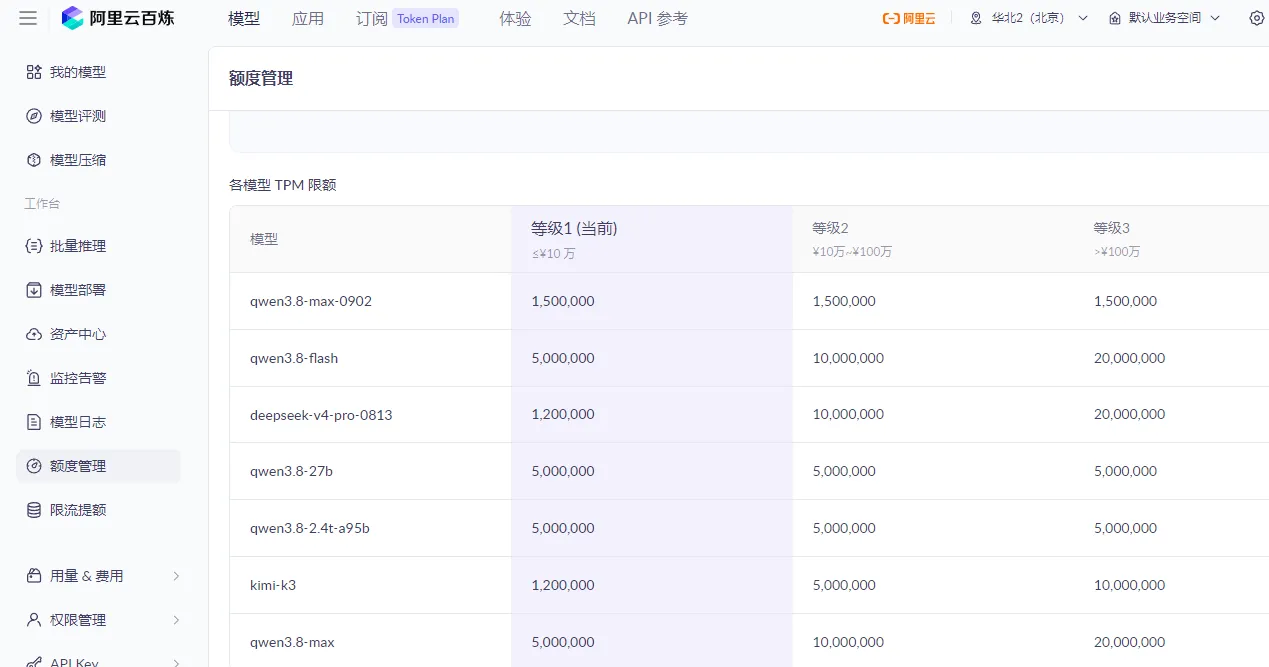
Task: Click the 监控告警 alarm icon
Action: (34, 378)
